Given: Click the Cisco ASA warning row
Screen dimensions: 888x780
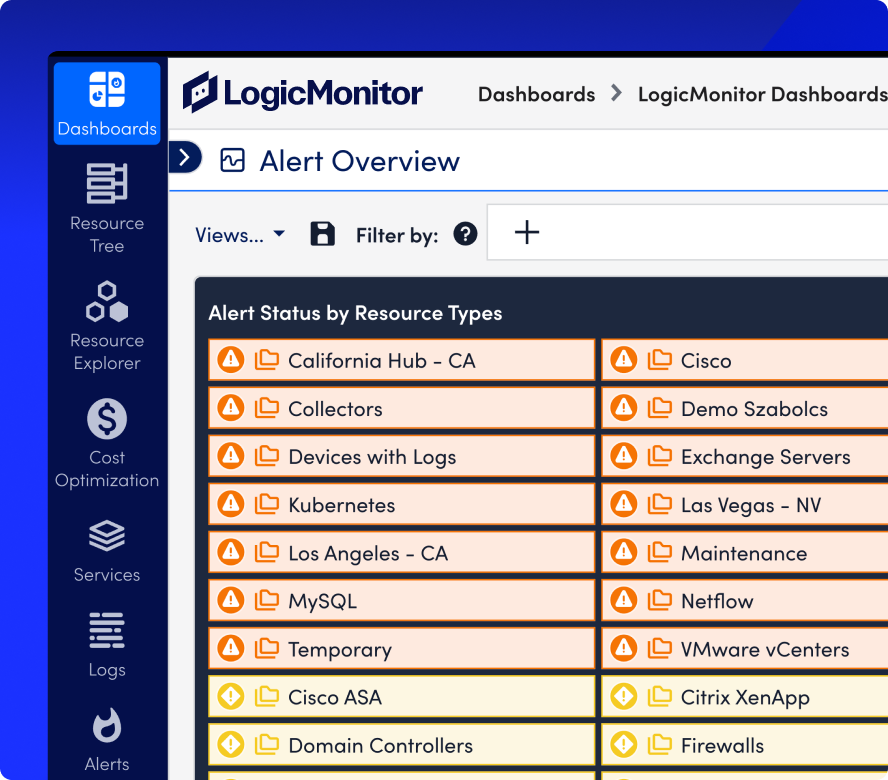Looking at the screenshot, I should 334,697.
